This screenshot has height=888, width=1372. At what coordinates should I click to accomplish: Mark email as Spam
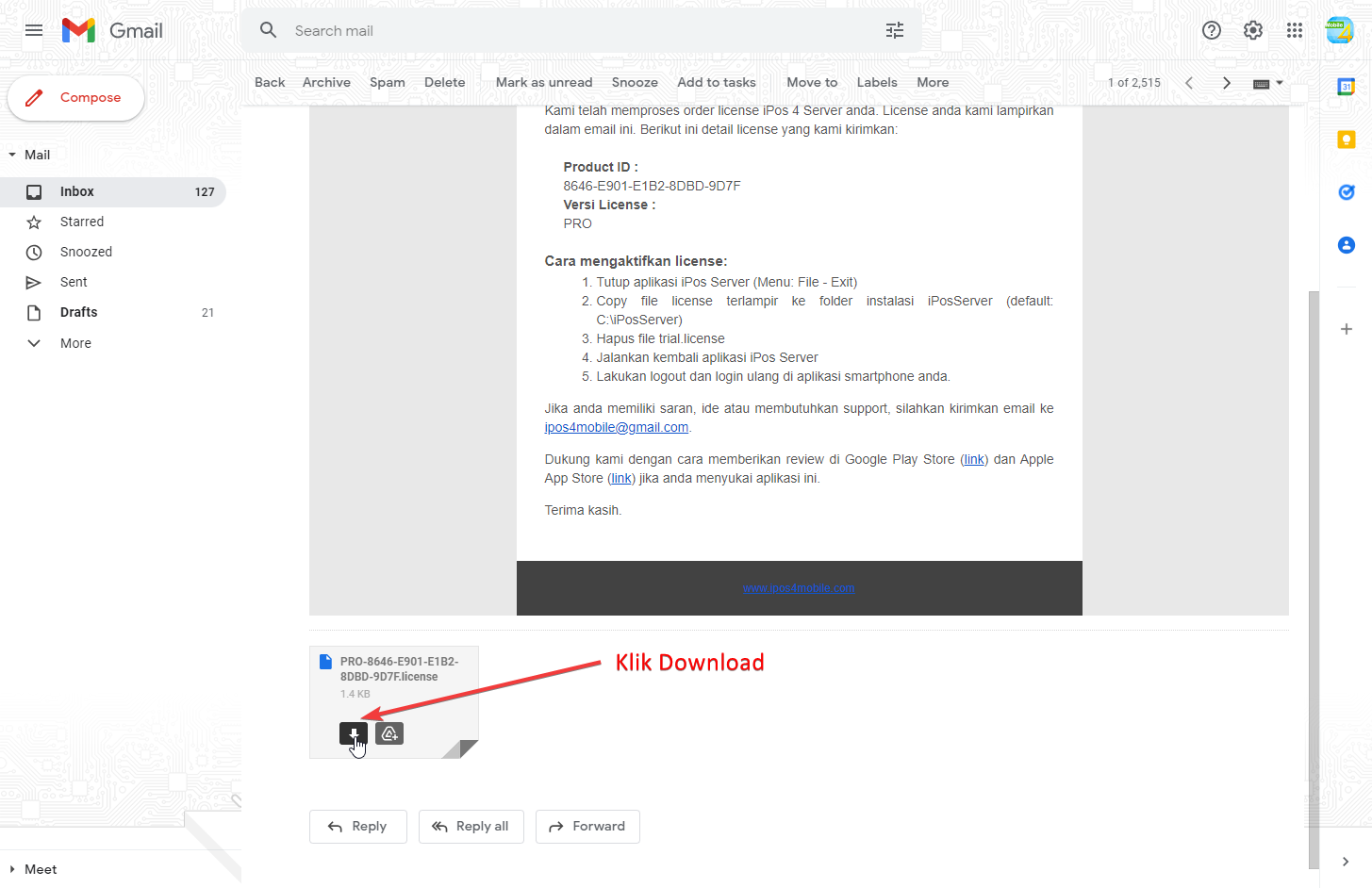[388, 83]
